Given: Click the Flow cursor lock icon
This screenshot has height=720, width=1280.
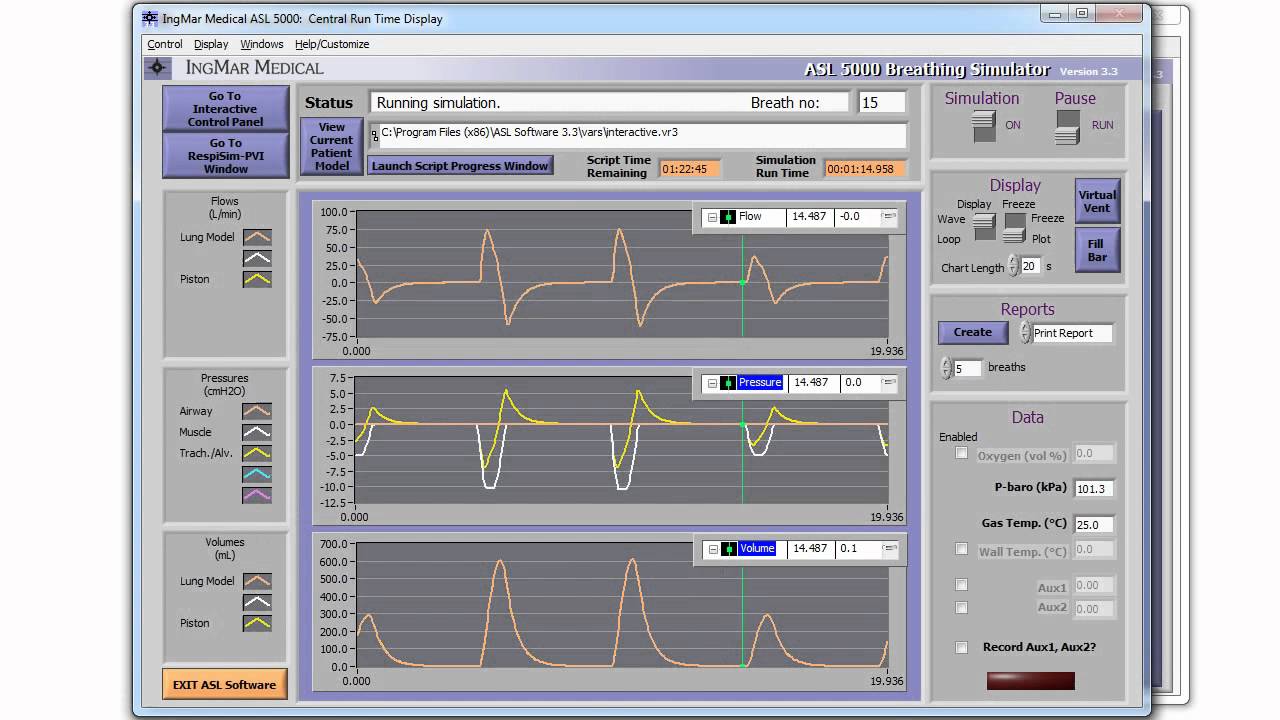Looking at the screenshot, I should (889, 217).
